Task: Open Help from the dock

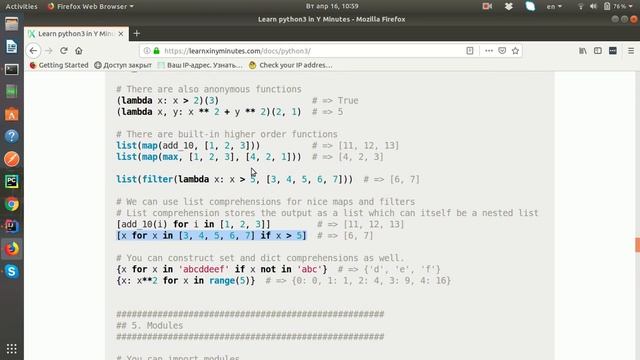Action: coord(11,136)
